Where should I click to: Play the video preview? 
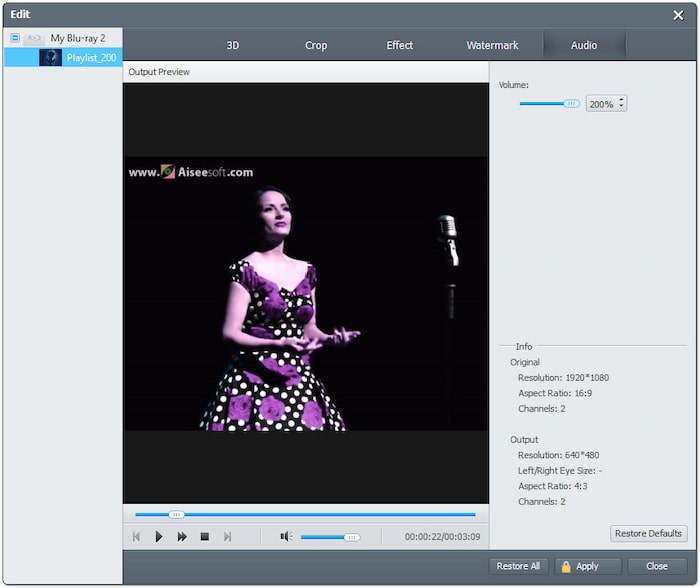click(158, 537)
